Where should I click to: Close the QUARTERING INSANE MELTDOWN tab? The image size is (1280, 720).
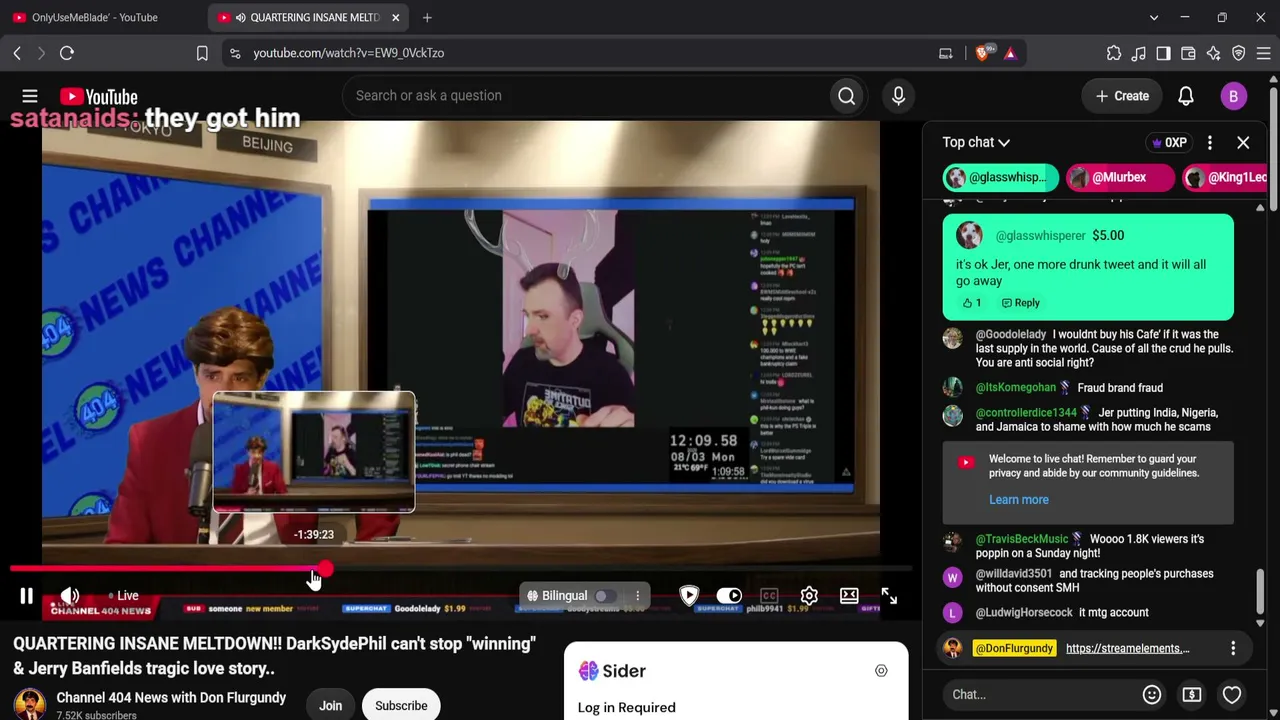(396, 18)
